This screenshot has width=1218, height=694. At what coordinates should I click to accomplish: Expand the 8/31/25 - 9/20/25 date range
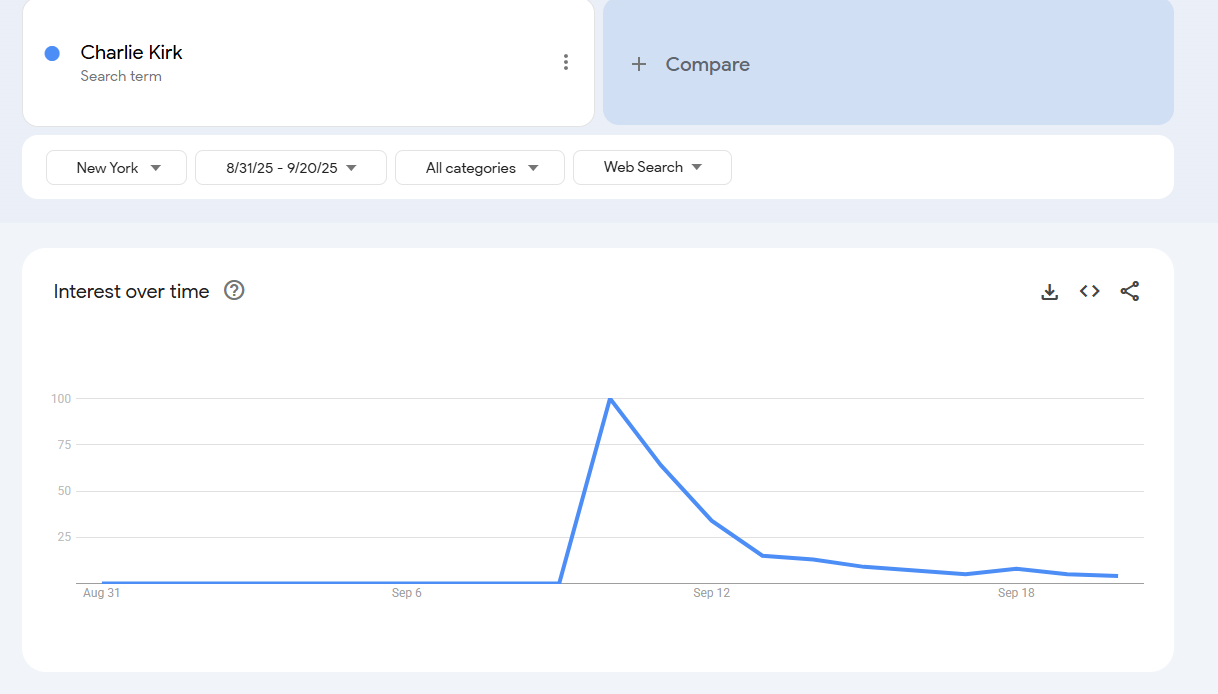pyautogui.click(x=291, y=168)
